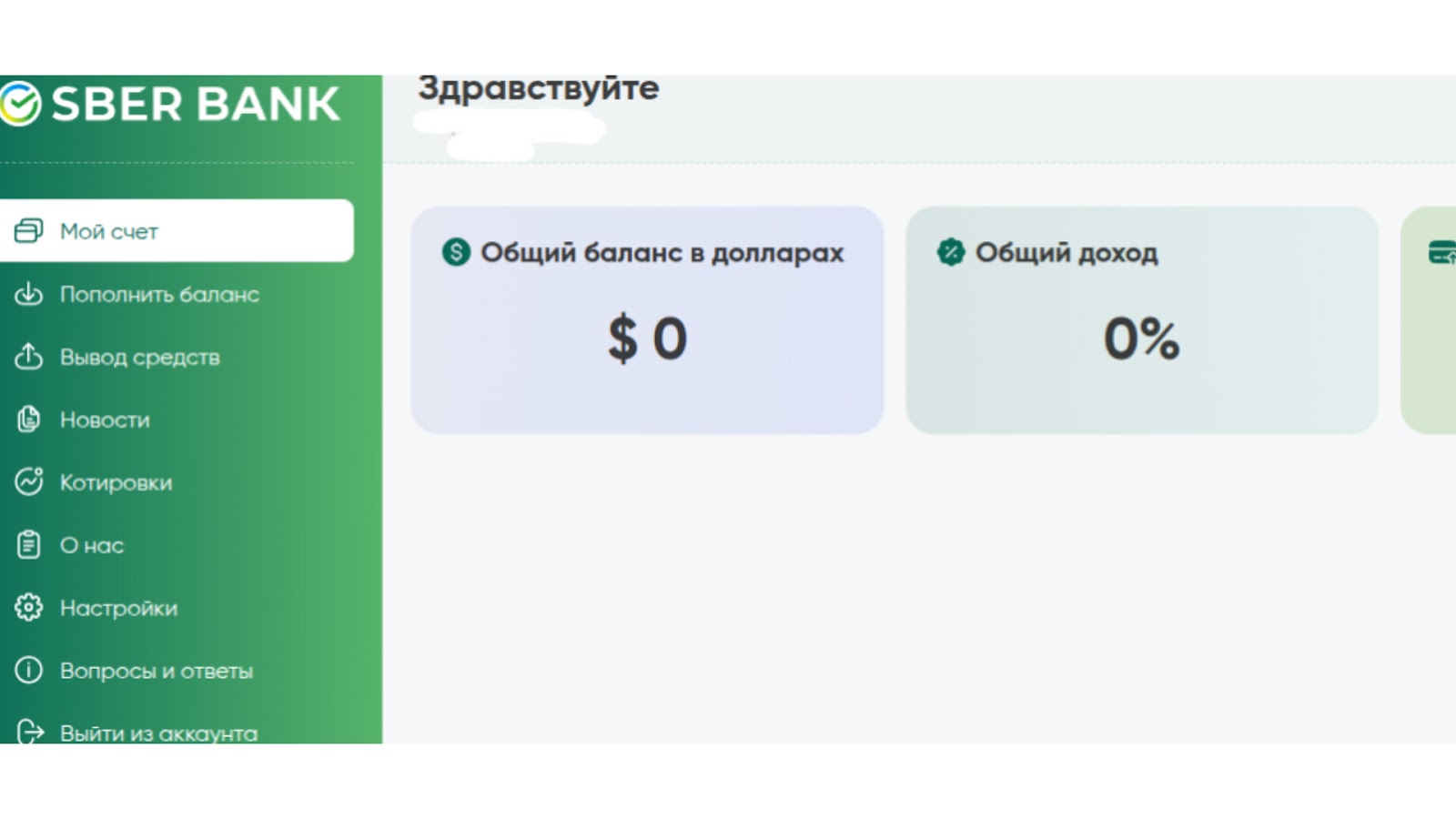The width and height of the screenshot is (1456, 819).
Task: Click the info icon beside Вопросы и ответы
Action: [28, 670]
